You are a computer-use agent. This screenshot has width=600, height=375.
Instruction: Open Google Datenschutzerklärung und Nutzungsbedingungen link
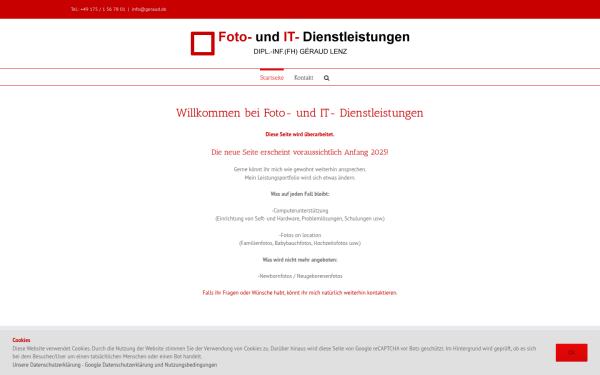click(x=151, y=365)
